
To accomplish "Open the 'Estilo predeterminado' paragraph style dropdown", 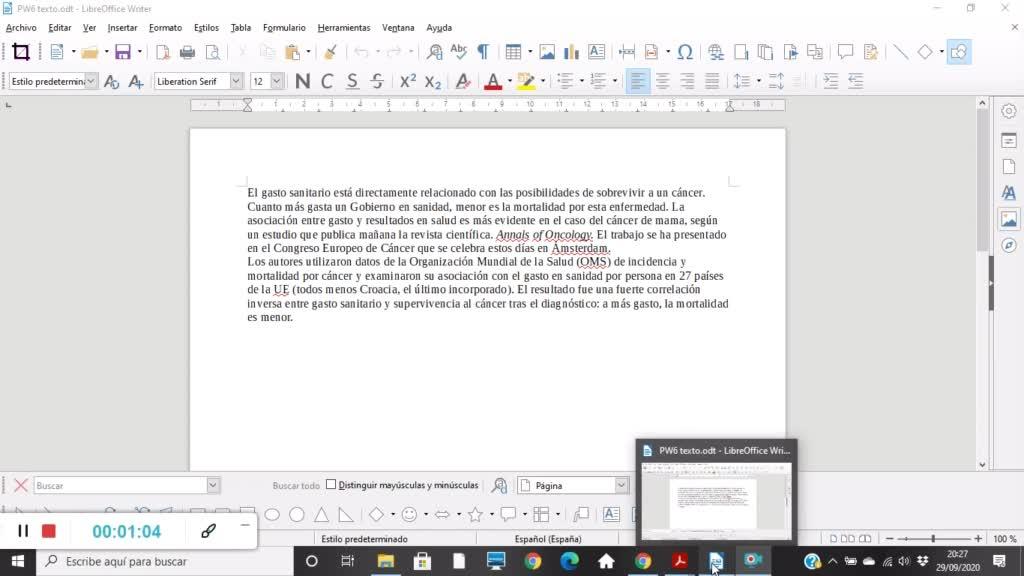I will (91, 81).
